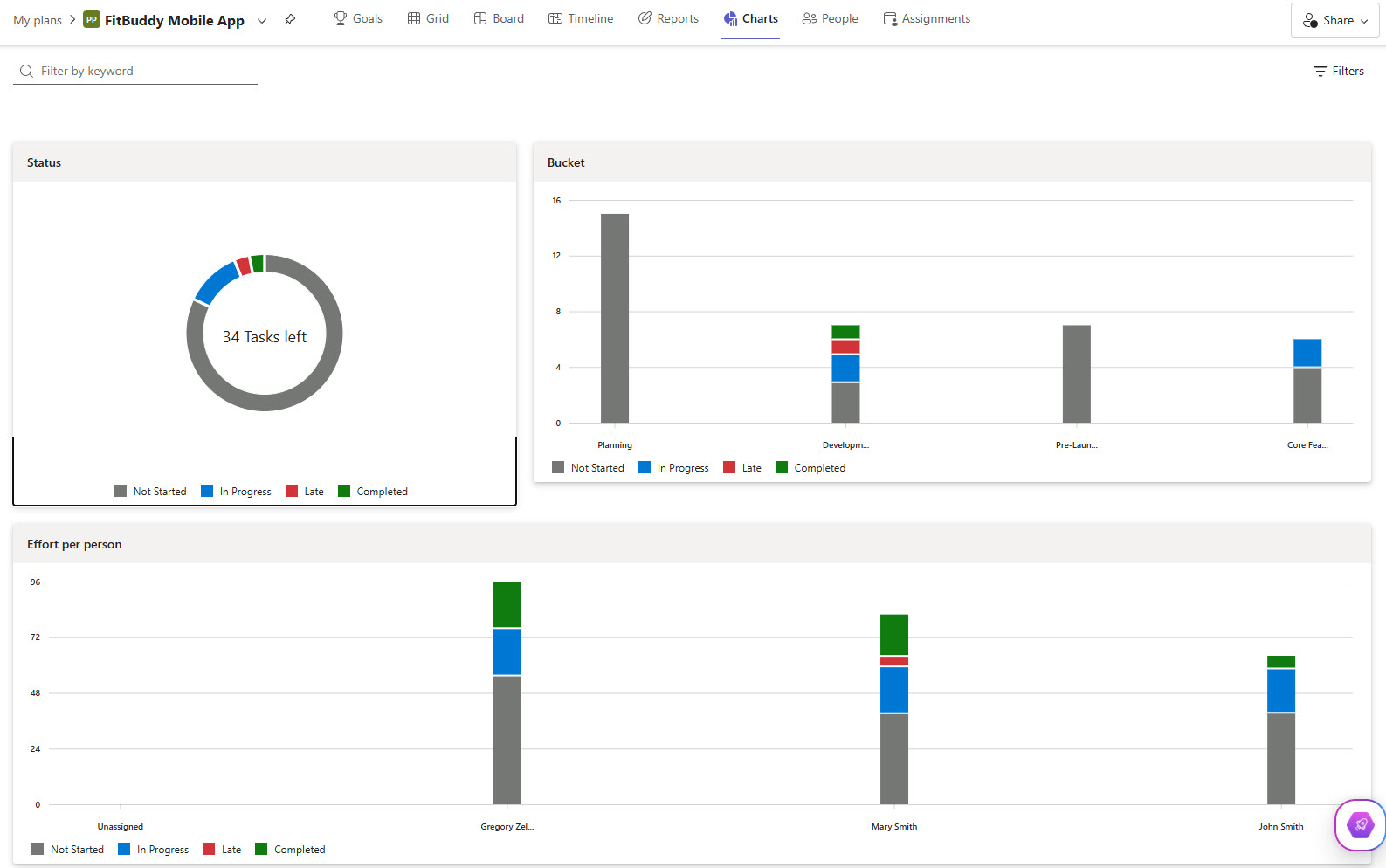The height and width of the screenshot is (868, 1386).
Task: Toggle Not Started legend in Status chart
Action: [x=150, y=492]
